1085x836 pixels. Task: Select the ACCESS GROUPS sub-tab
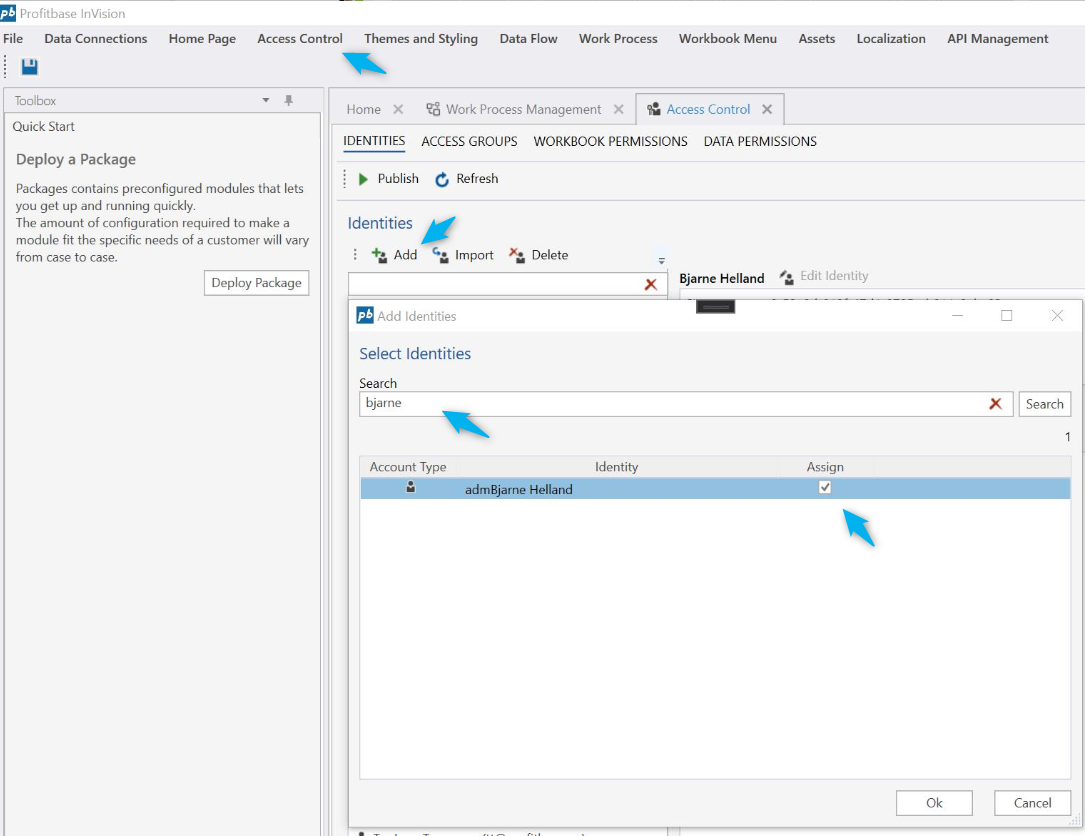click(469, 142)
